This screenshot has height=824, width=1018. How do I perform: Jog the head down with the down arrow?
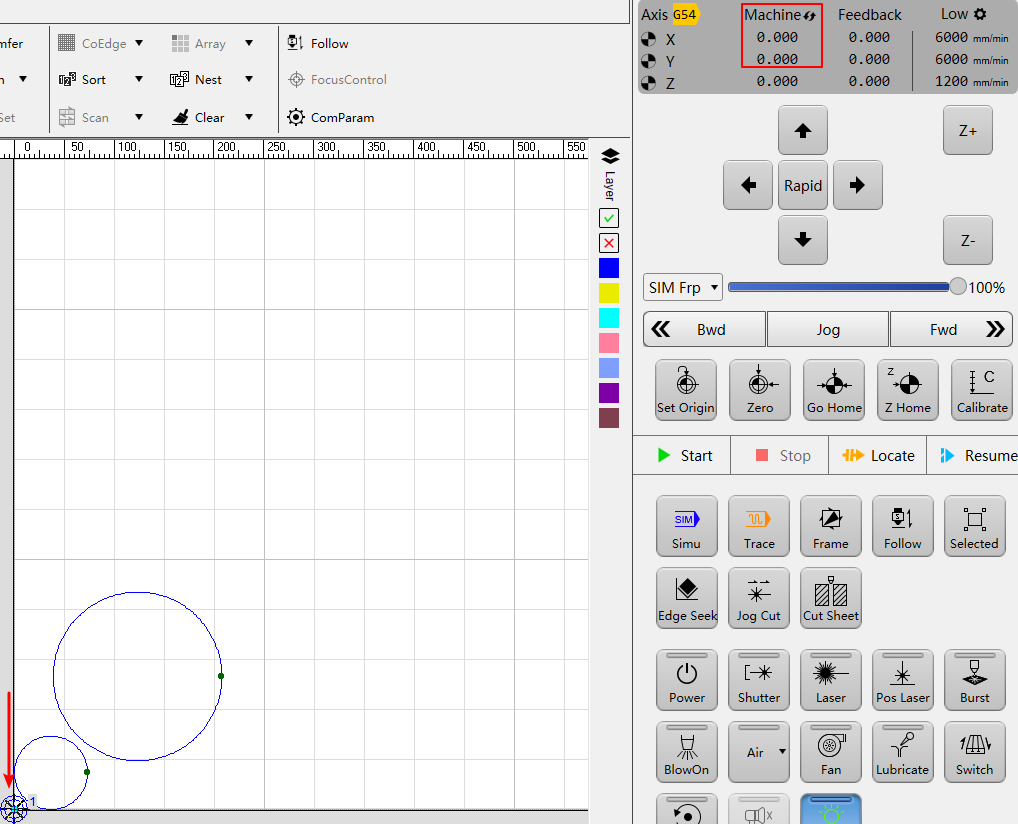[802, 240]
